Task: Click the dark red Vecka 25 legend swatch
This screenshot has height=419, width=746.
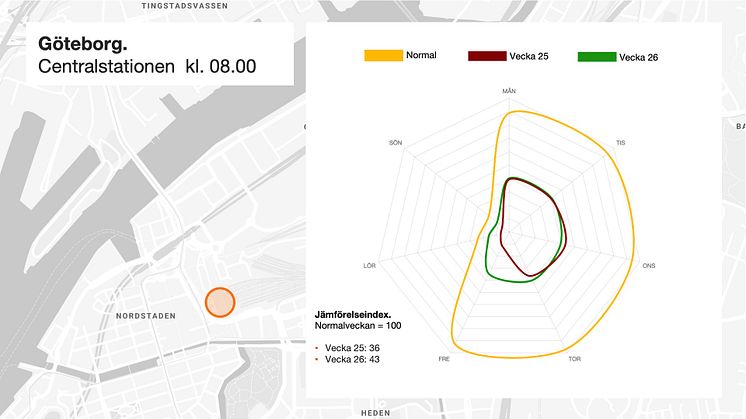Action: 487,56
